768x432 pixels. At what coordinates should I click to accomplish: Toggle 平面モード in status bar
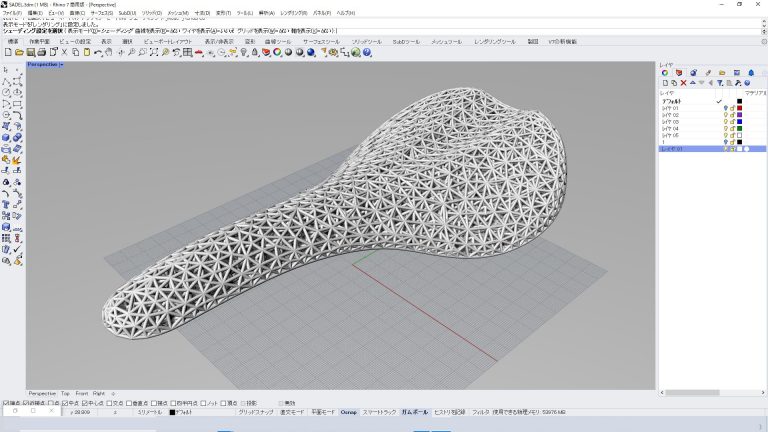point(323,412)
